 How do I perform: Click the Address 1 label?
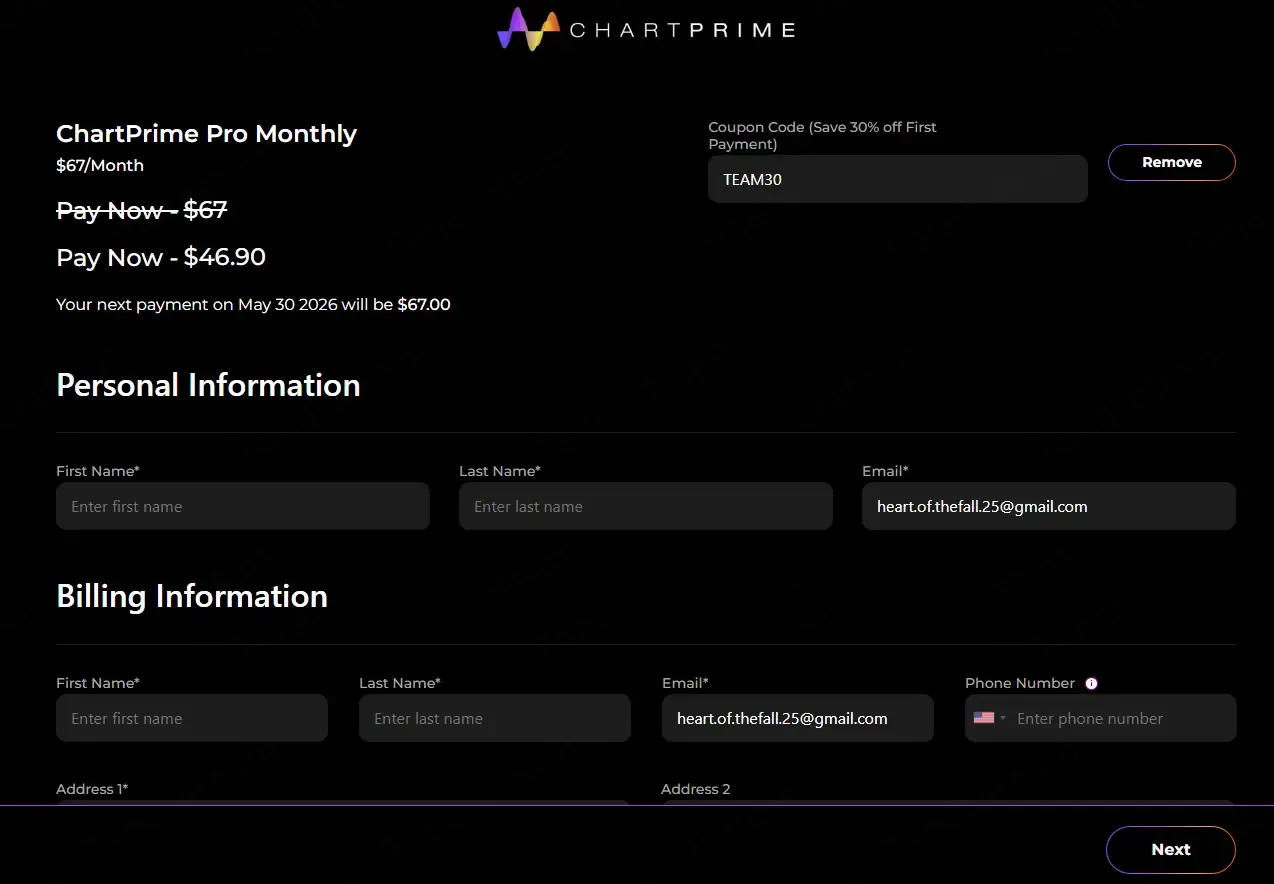point(92,789)
